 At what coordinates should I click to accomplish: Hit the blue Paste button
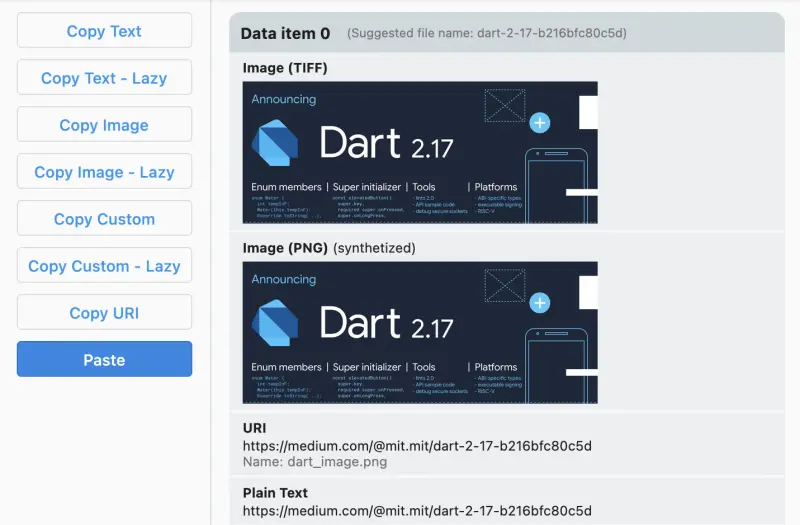click(104, 359)
